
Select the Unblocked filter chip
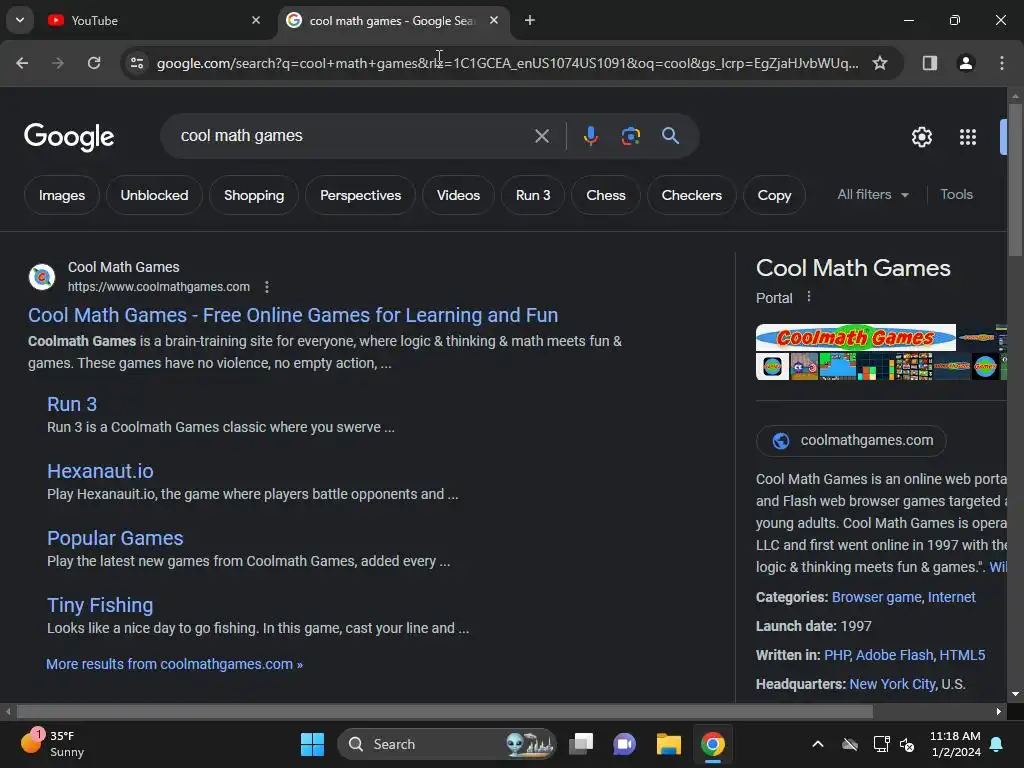click(154, 195)
